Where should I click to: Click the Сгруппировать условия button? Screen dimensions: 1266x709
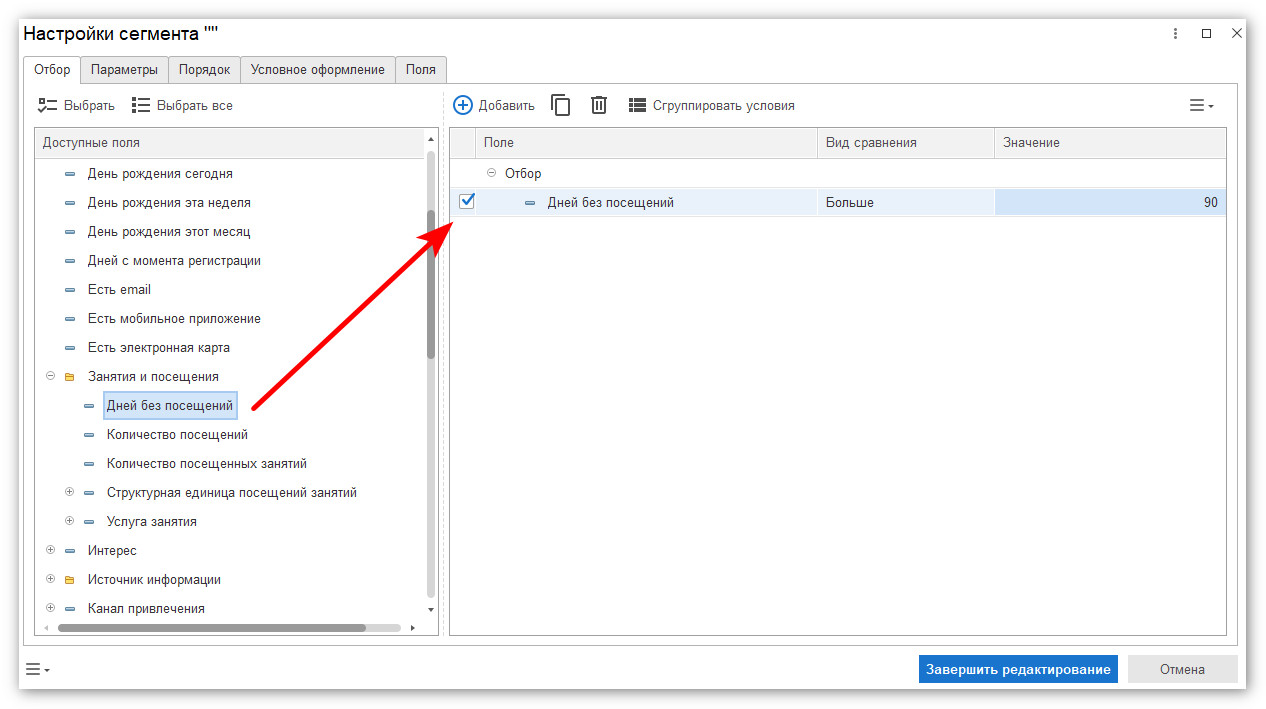click(x=712, y=105)
